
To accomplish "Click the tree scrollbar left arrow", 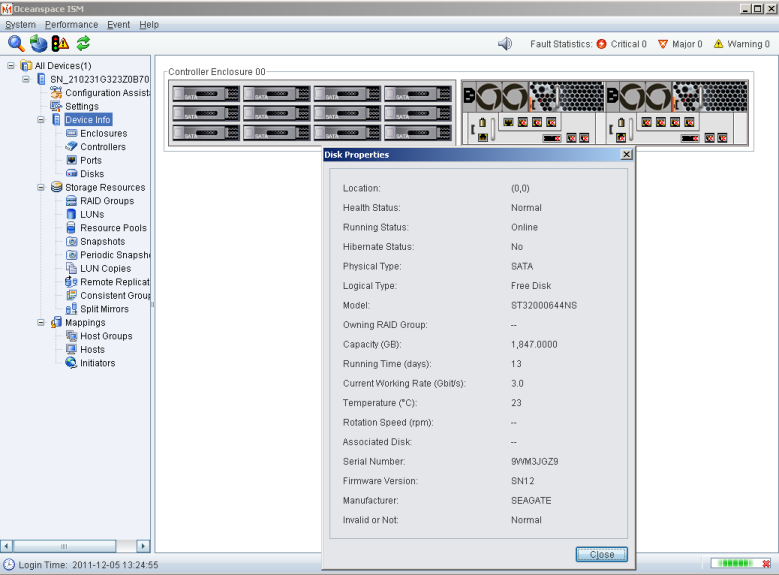I will click(x=6, y=546).
